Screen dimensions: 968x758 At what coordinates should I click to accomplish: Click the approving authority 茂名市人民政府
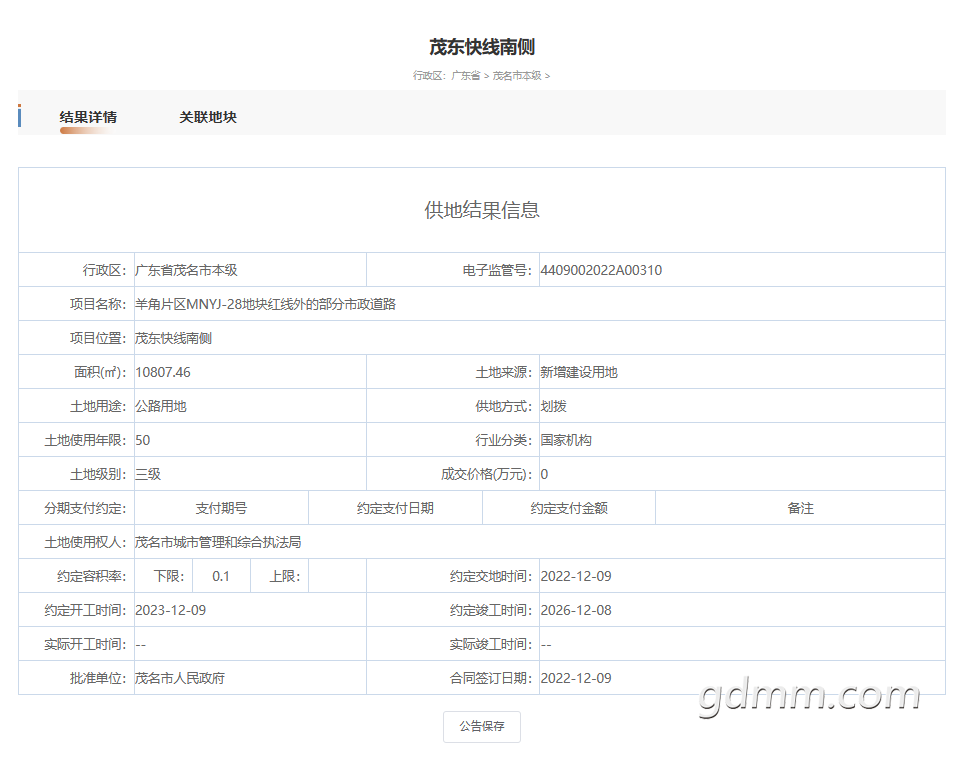[180, 678]
